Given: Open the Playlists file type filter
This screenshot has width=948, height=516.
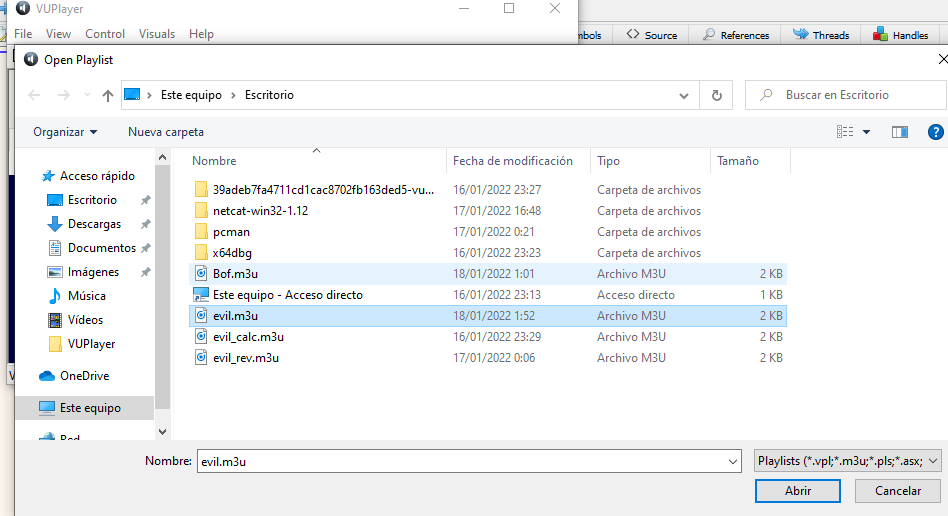Looking at the screenshot, I should 847,461.
